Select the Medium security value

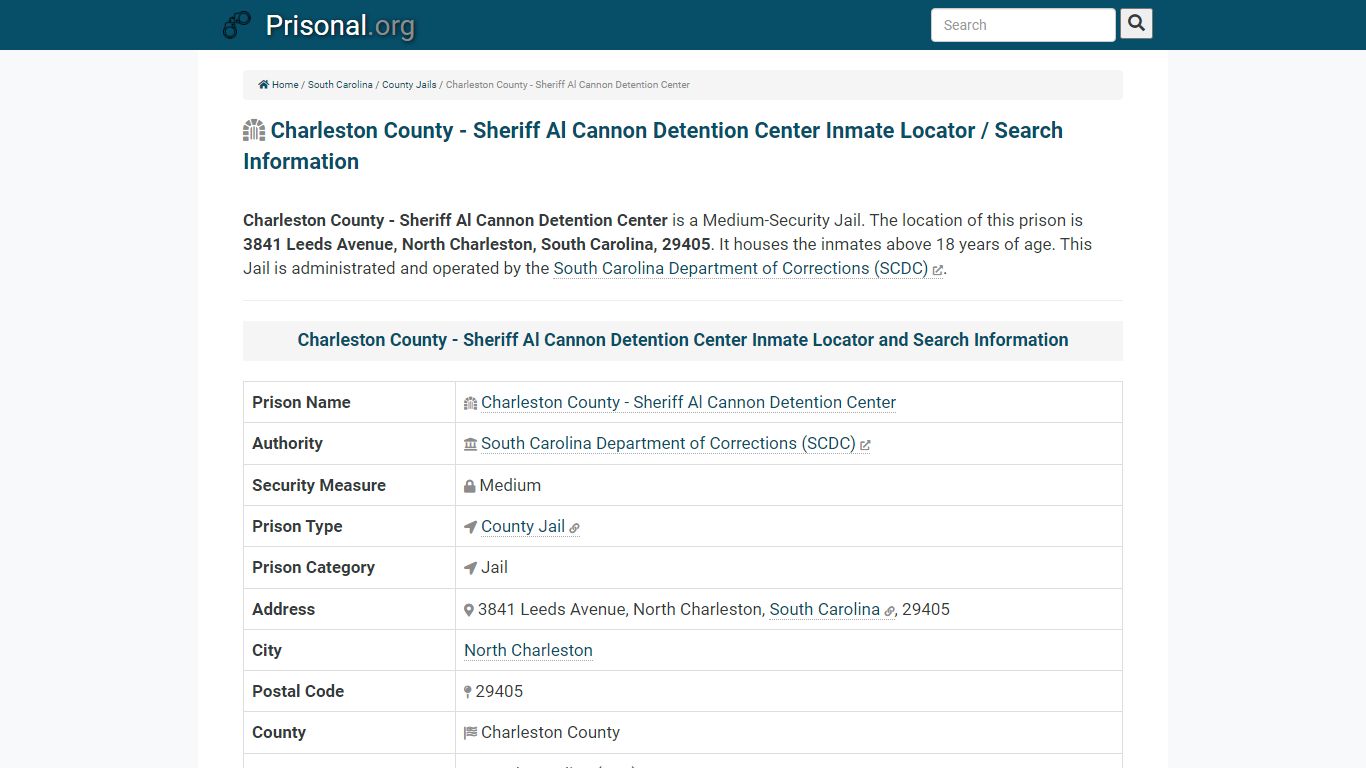click(x=510, y=485)
